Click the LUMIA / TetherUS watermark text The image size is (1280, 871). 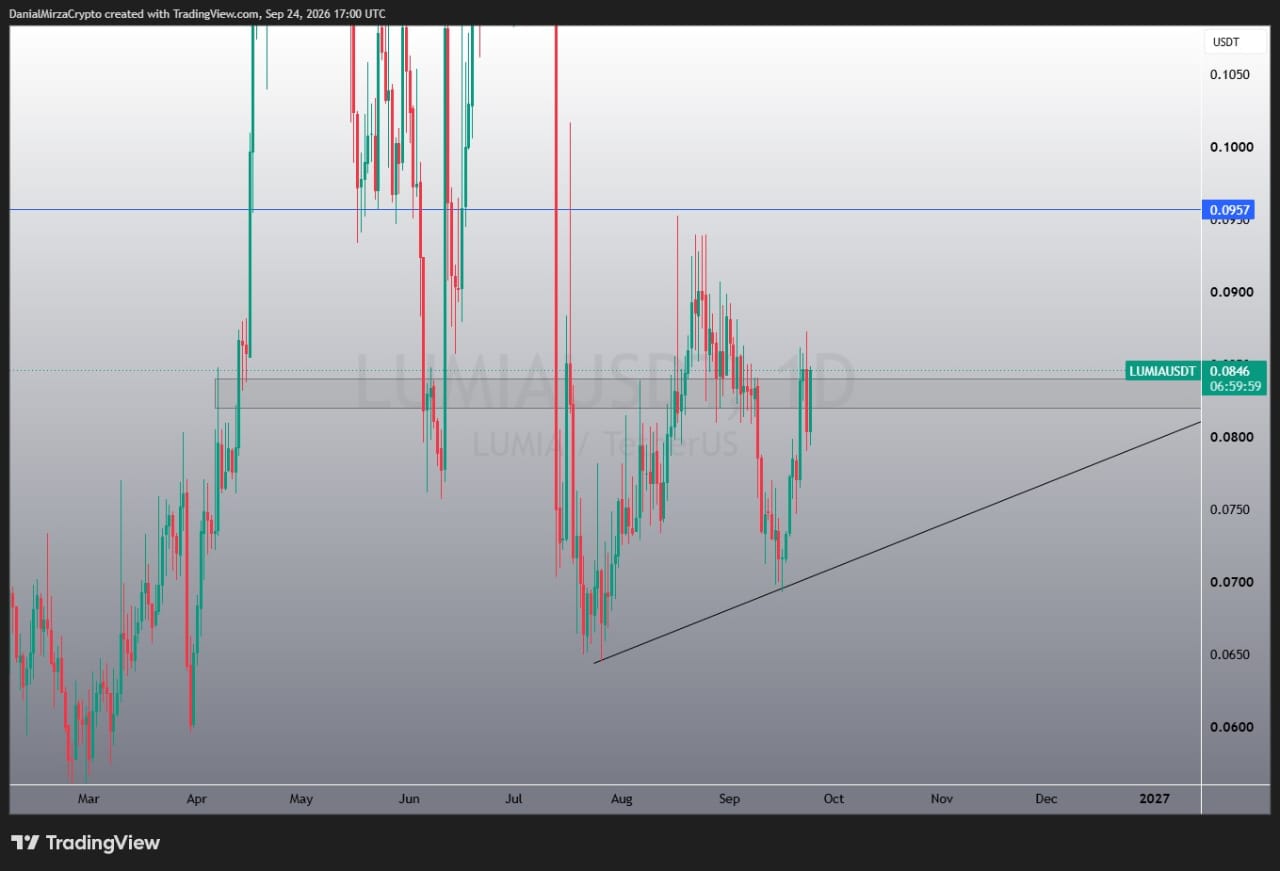point(605,442)
